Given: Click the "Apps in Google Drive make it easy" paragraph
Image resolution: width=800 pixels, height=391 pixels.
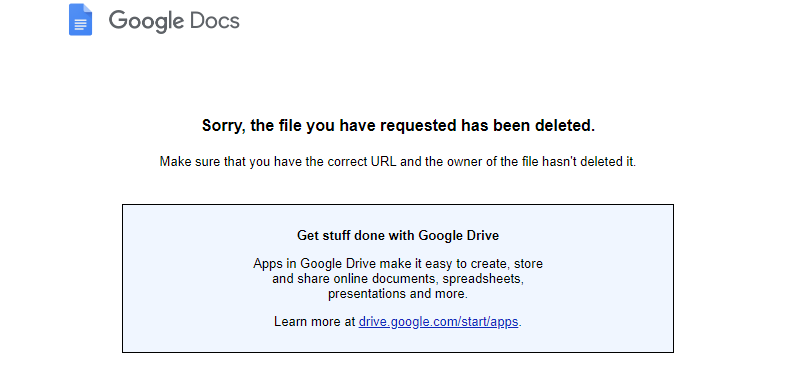Looking at the screenshot, I should click(398, 279).
